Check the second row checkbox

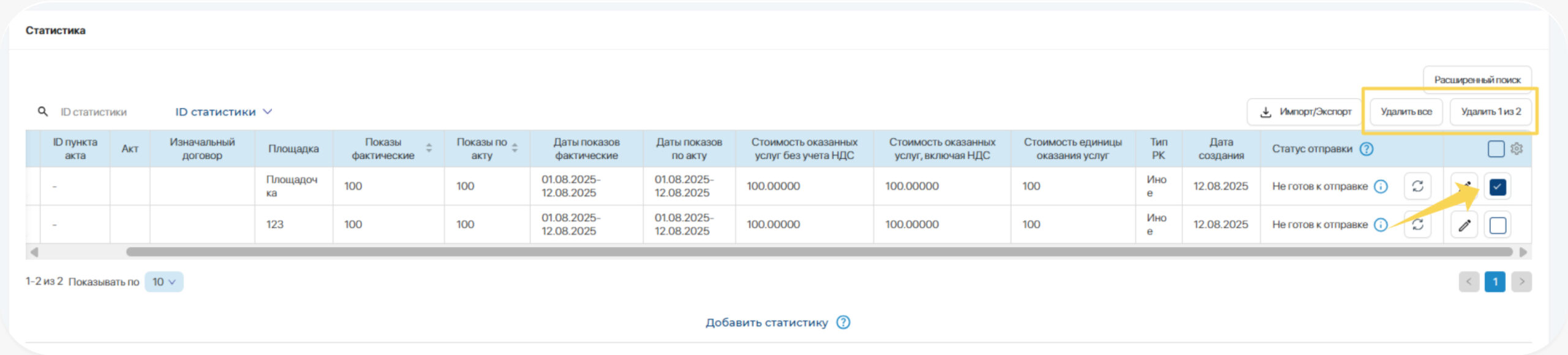point(1498,225)
